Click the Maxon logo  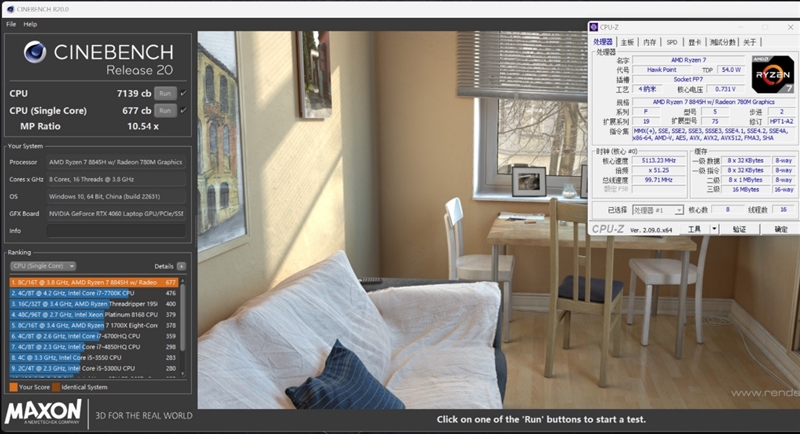pyautogui.click(x=43, y=412)
